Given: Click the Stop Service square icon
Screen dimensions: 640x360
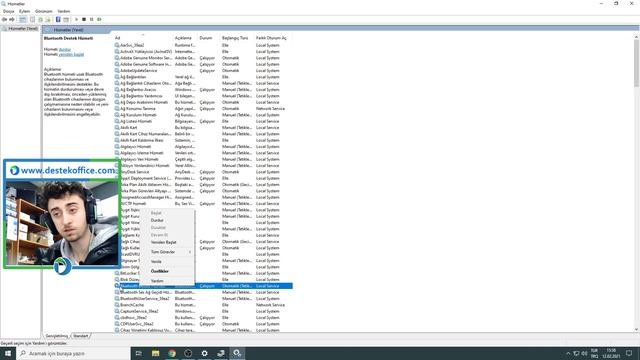Looking at the screenshot, I should [x=84, y=19].
